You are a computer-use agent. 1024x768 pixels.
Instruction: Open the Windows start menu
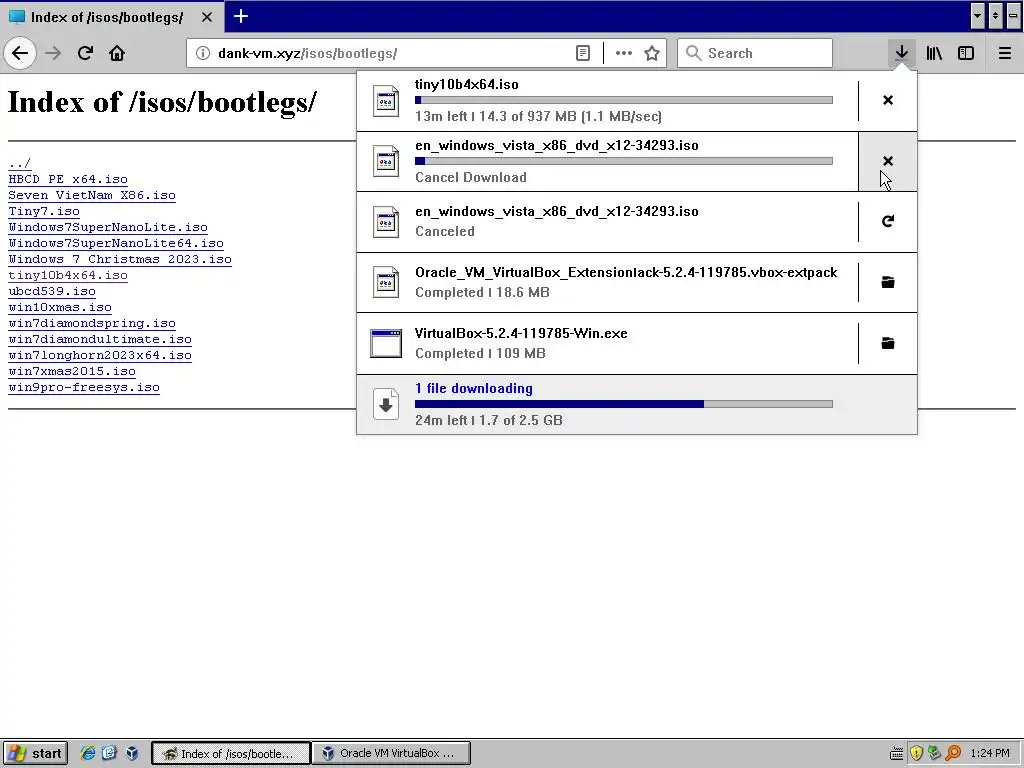pyautogui.click(x=35, y=753)
